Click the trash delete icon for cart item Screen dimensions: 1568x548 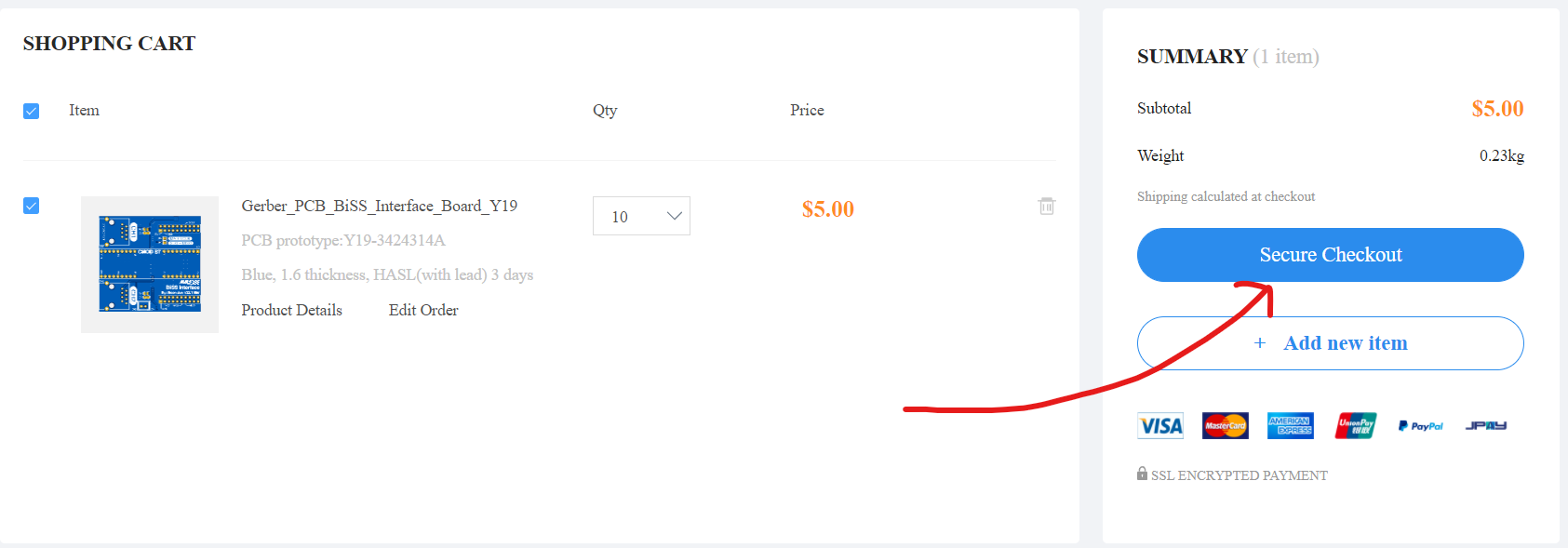[1047, 206]
